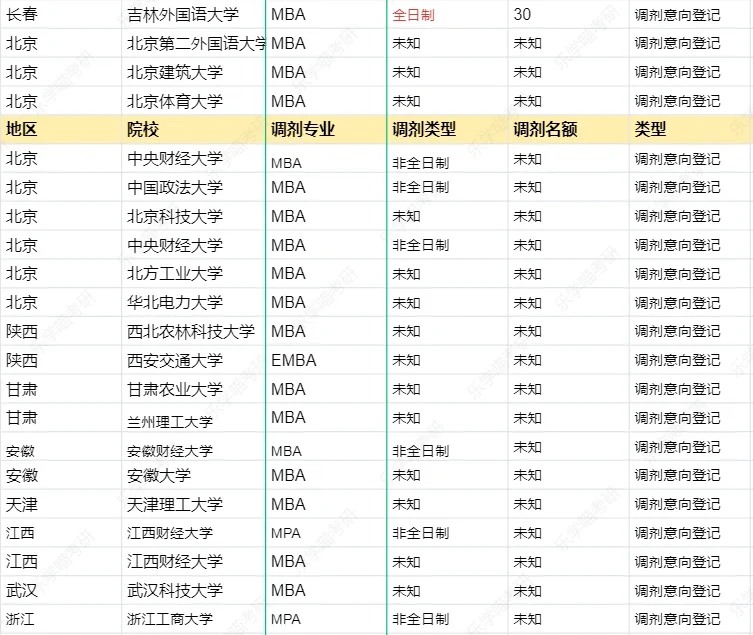Viewport: 753px width, 635px height.
Task: Click the 北京第二外国语大学 cell
Action: tap(196, 43)
